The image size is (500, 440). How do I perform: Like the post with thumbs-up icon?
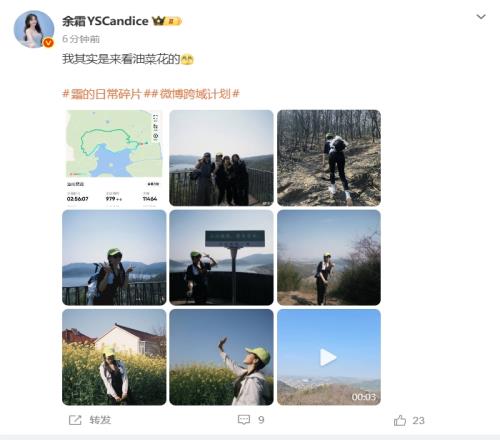click(x=400, y=420)
